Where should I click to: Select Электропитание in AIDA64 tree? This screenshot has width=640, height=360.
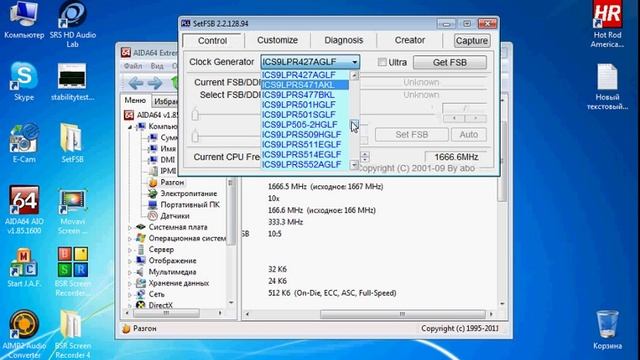pyautogui.click(x=189, y=193)
